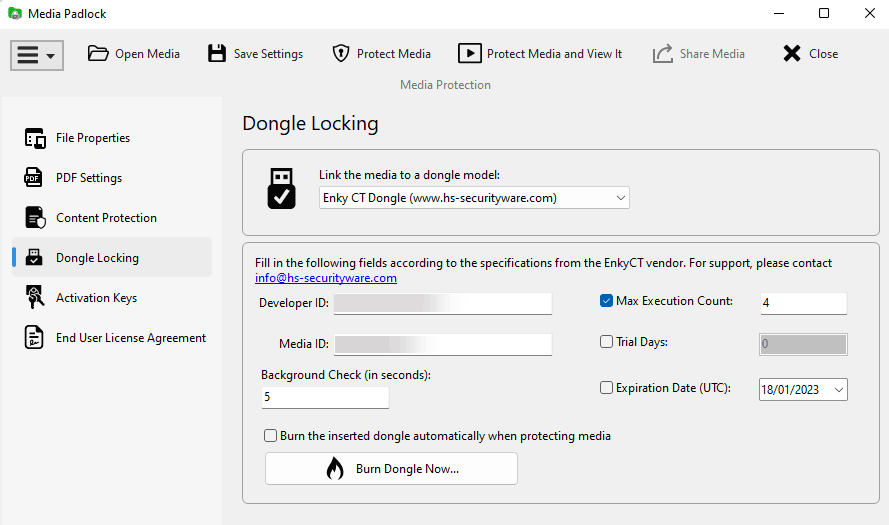Viewport: 889px width, 525px height.
Task: Enable the Trial Days checkbox
Action: [606, 341]
